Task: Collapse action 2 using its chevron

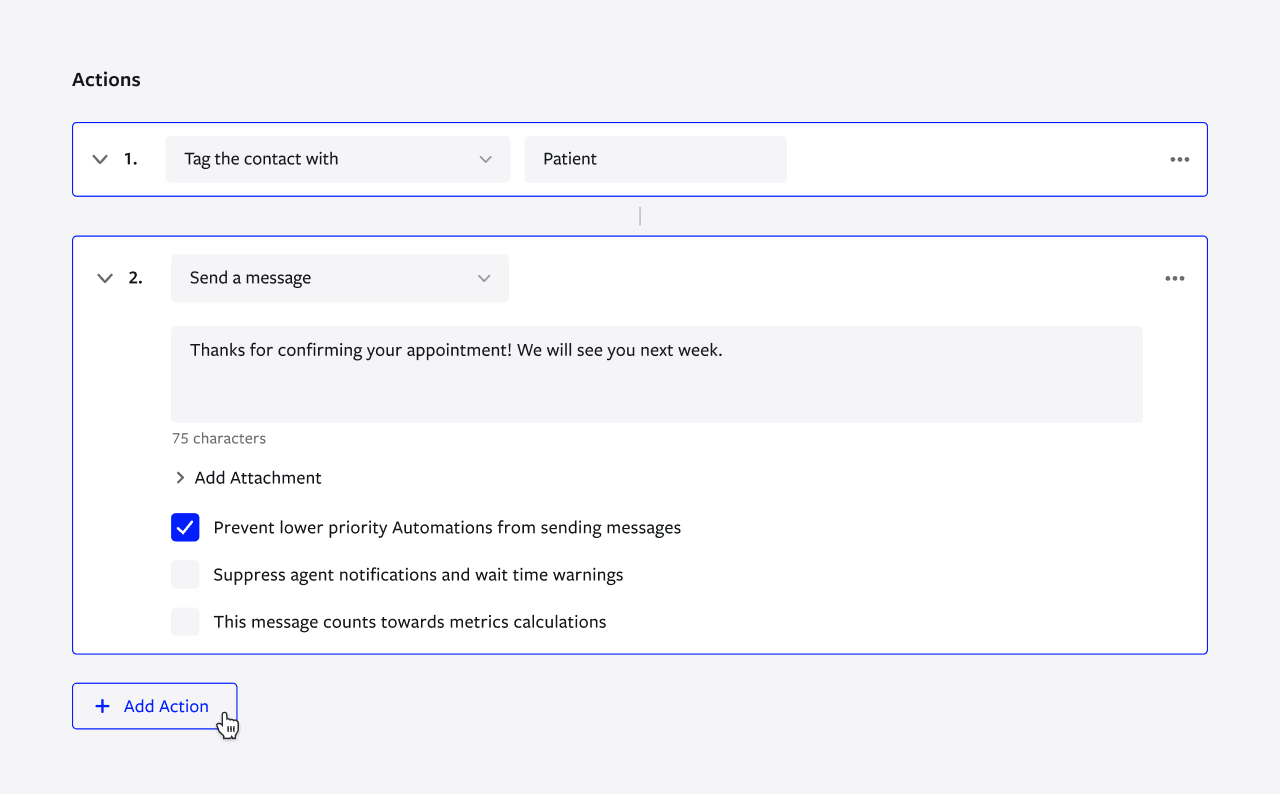Action: [x=105, y=278]
